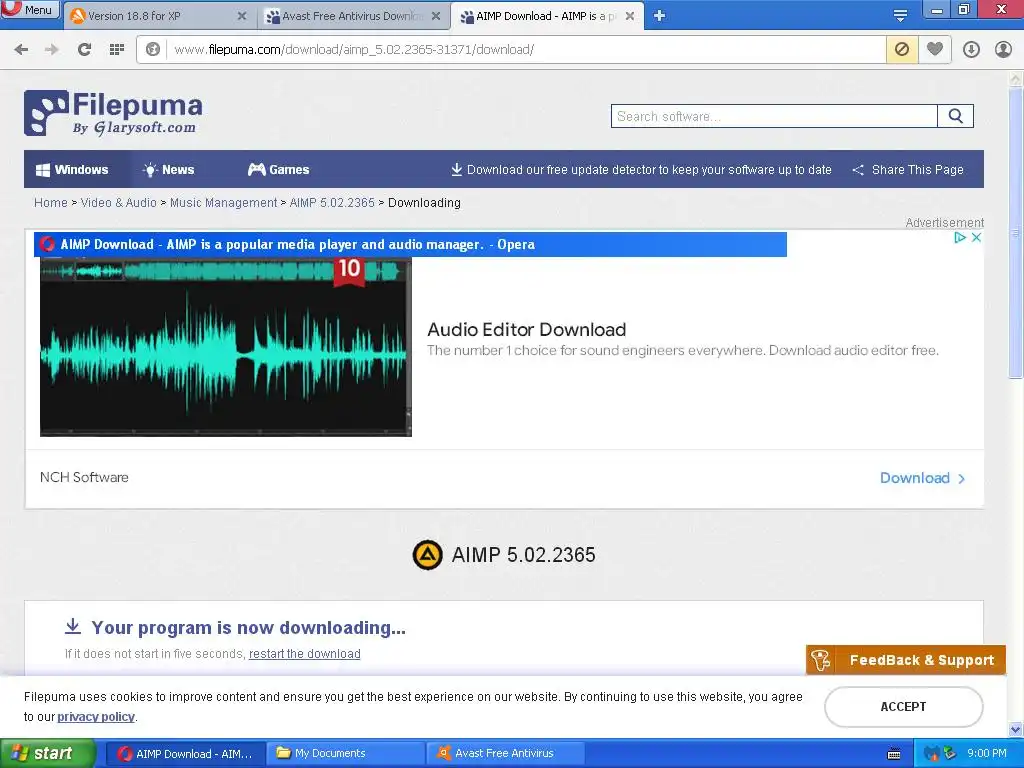Viewport: 1024px width, 768px height.
Task: Close the Avast Free Antivirus Download tab
Action: click(x=436, y=16)
